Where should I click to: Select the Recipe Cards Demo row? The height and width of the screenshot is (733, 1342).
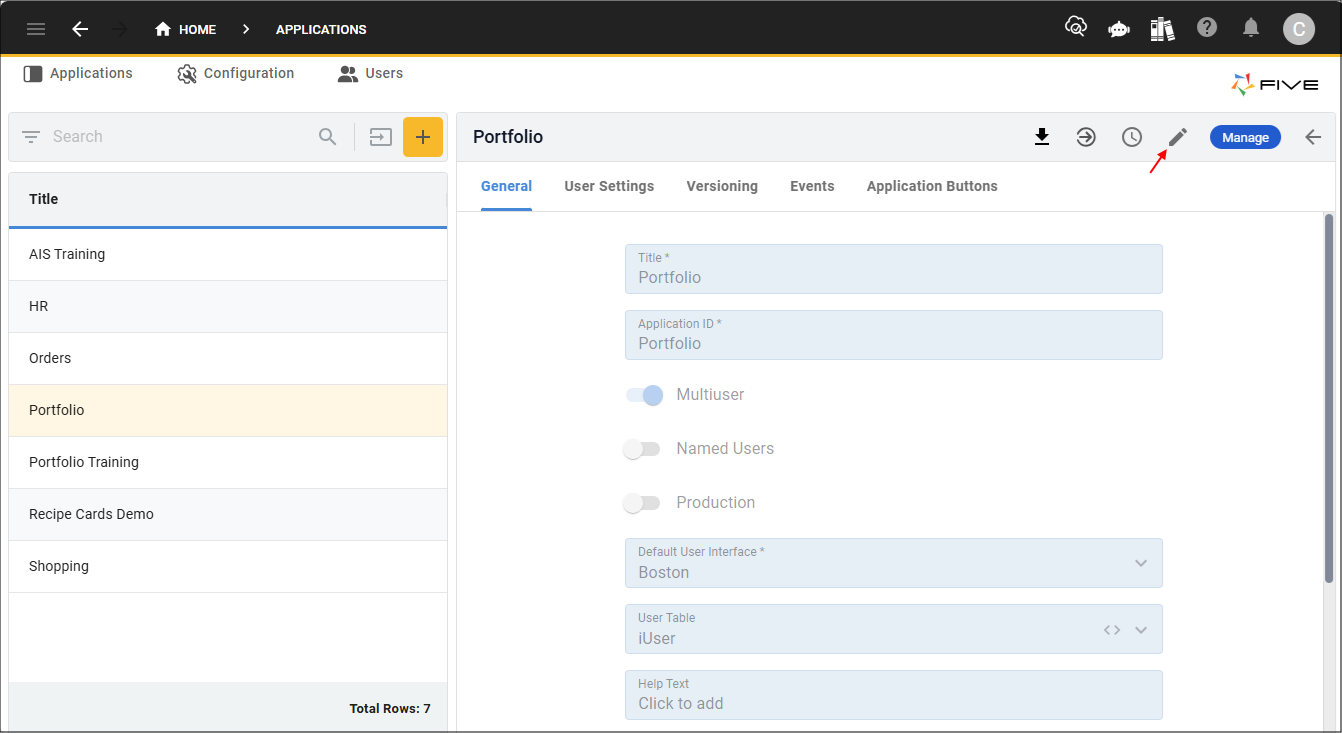(228, 514)
